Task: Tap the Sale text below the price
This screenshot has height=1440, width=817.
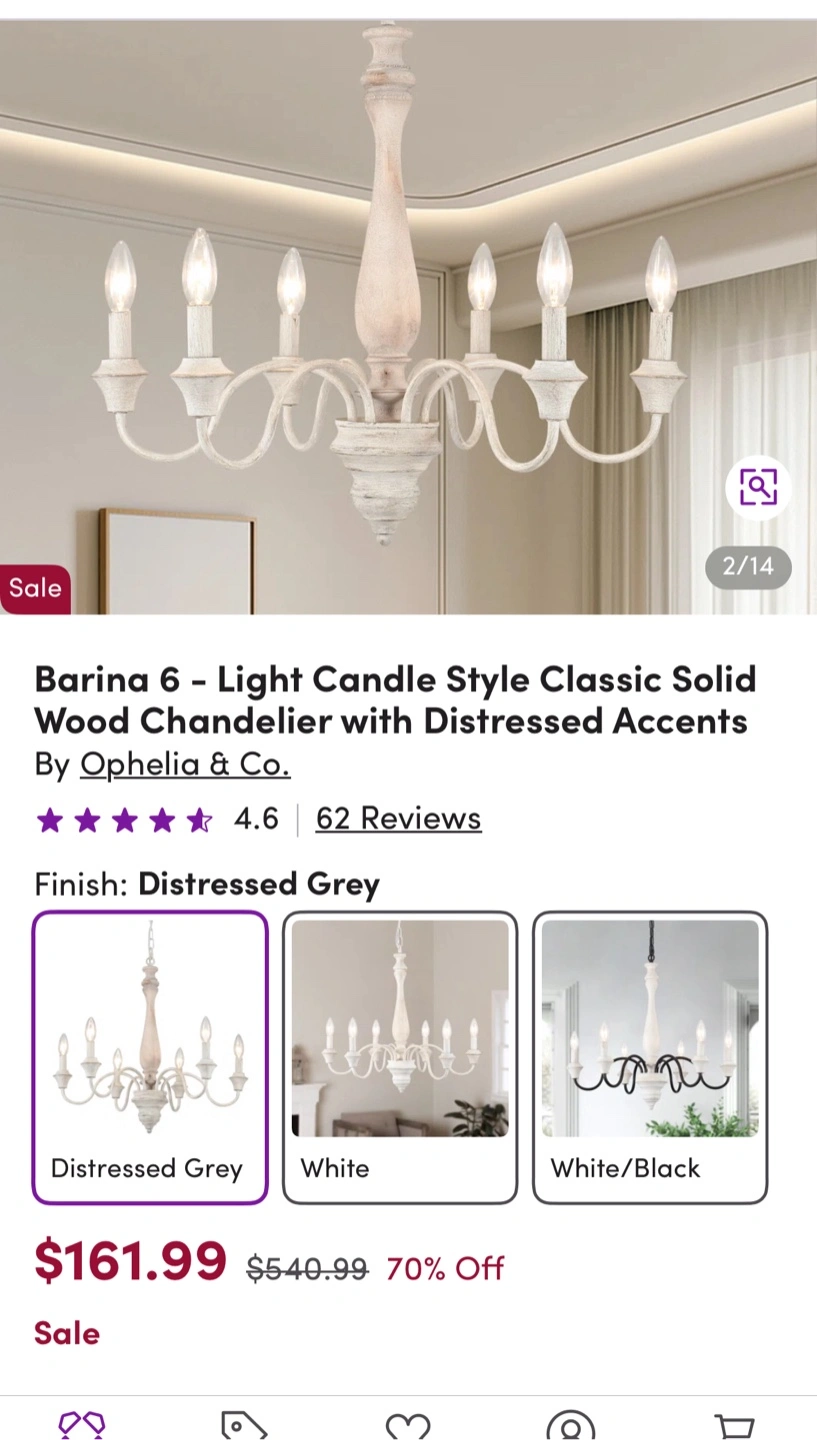Action: pos(67,1333)
